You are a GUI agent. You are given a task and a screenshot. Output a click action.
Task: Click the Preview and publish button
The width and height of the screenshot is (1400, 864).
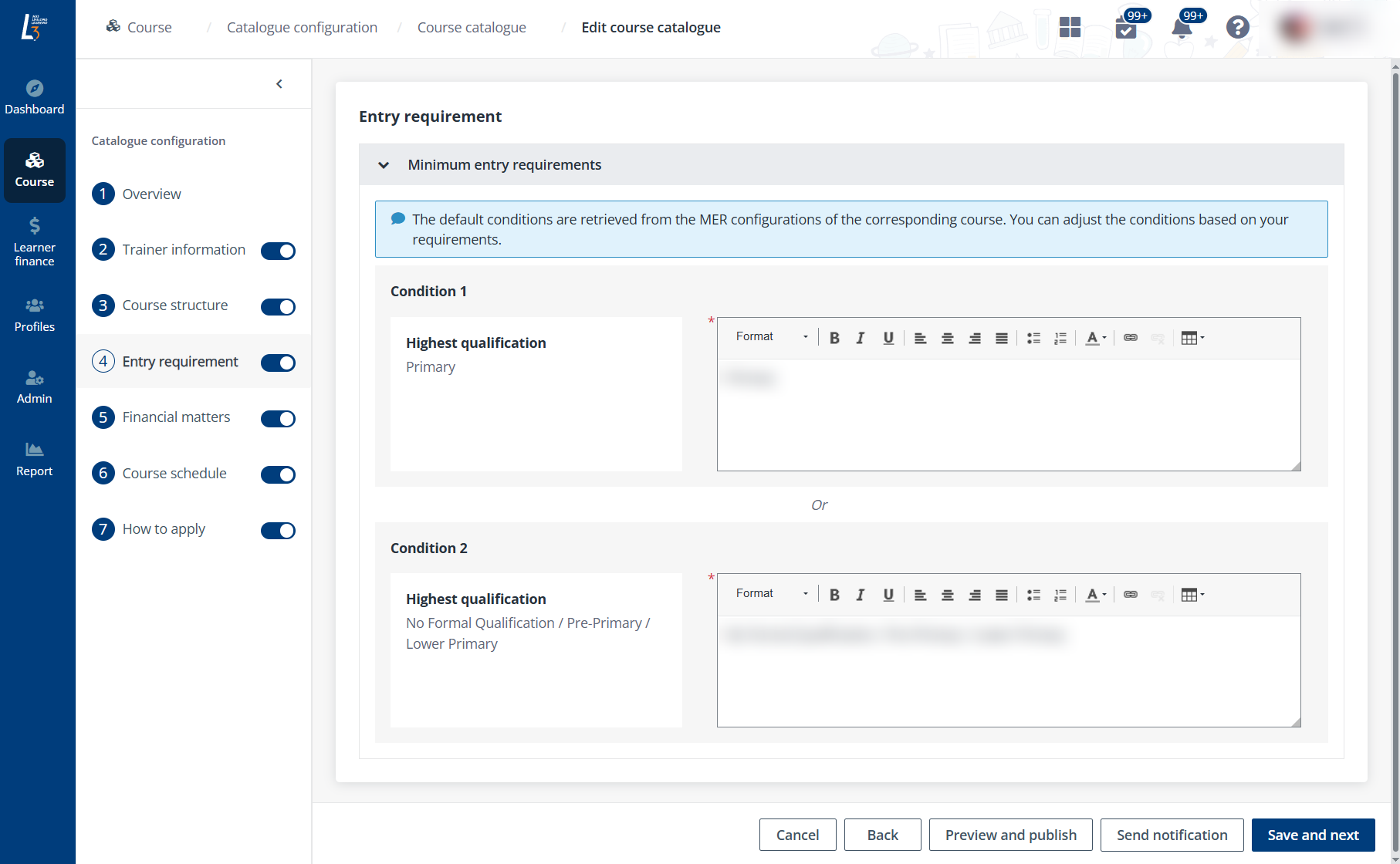tap(1010, 835)
